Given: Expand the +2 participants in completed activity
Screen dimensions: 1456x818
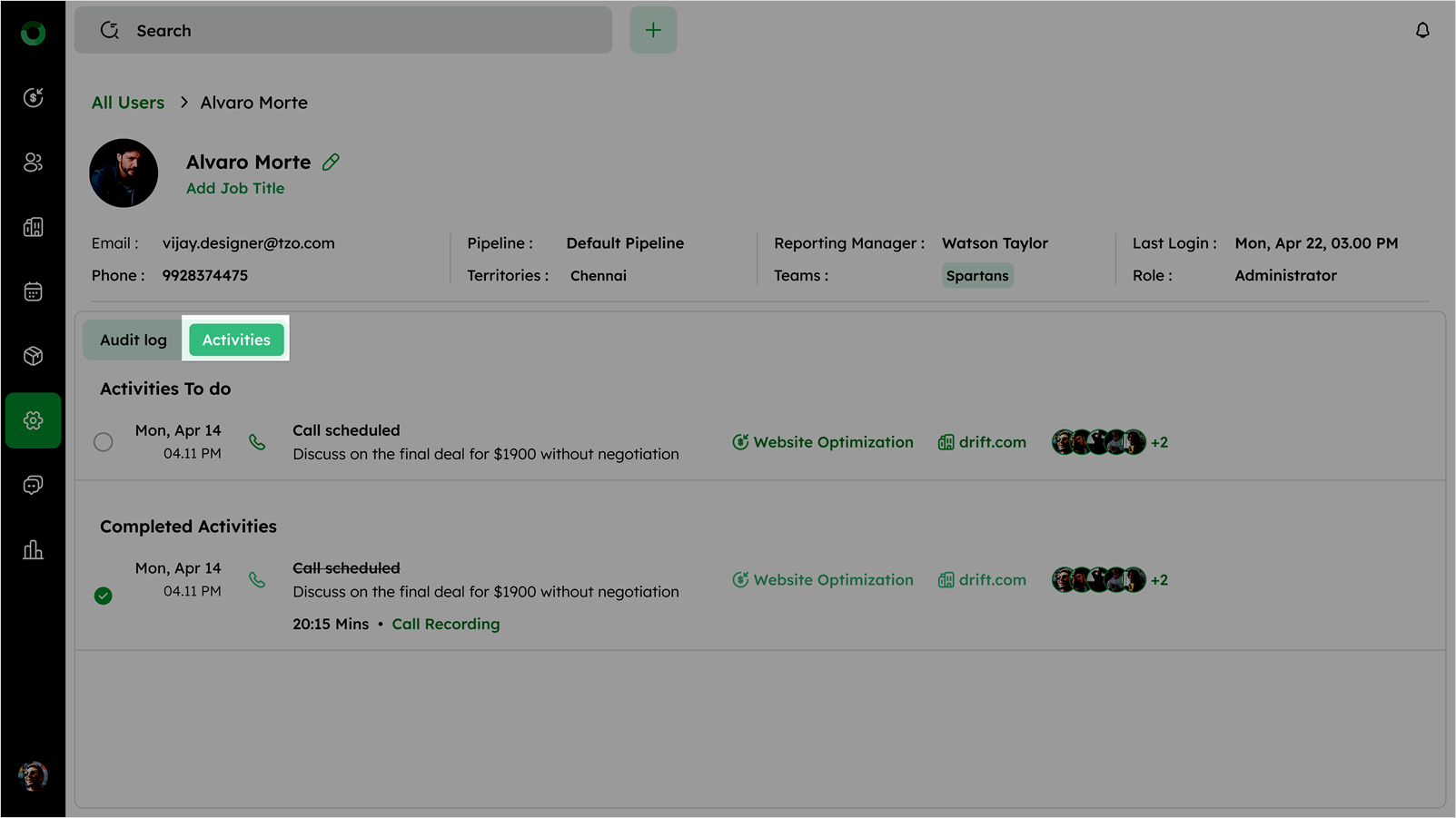Looking at the screenshot, I should point(1159,580).
